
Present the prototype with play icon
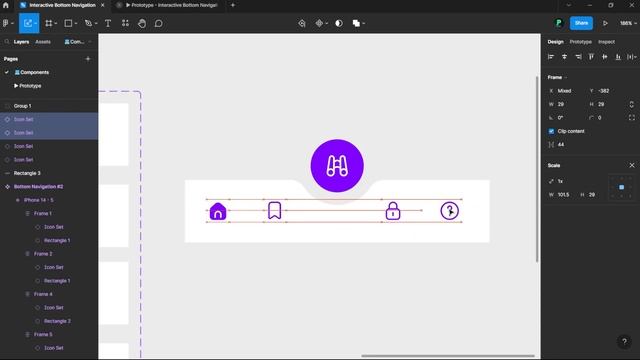pyautogui.click(x=605, y=23)
